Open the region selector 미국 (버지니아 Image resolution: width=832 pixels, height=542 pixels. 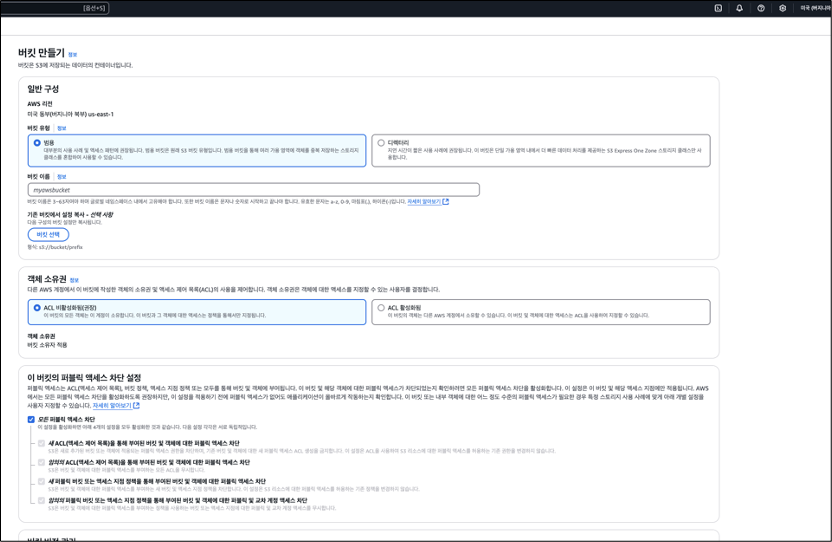pos(815,8)
